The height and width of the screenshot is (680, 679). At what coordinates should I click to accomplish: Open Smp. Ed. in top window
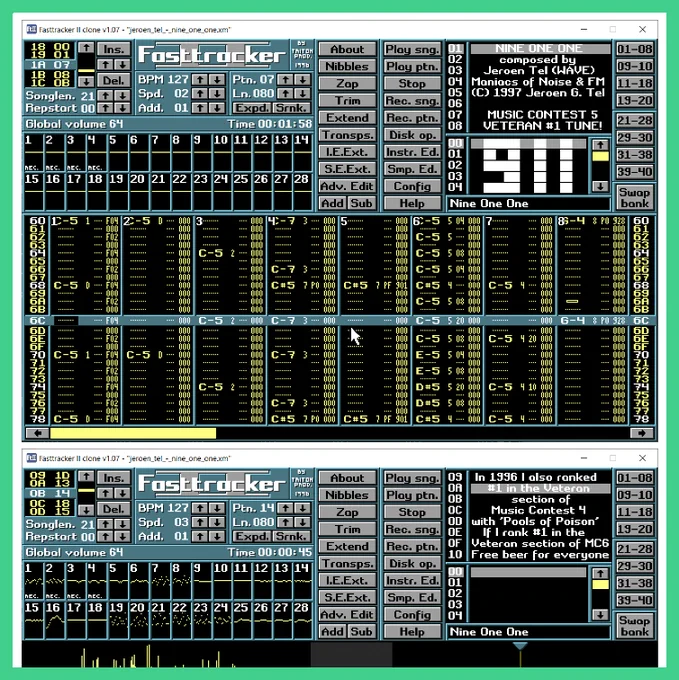tap(412, 169)
